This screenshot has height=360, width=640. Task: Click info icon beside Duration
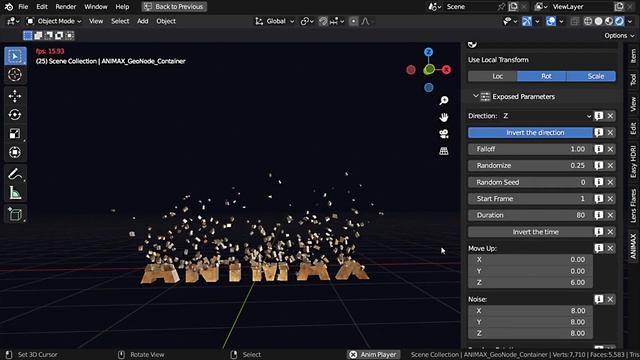[x=599, y=215]
